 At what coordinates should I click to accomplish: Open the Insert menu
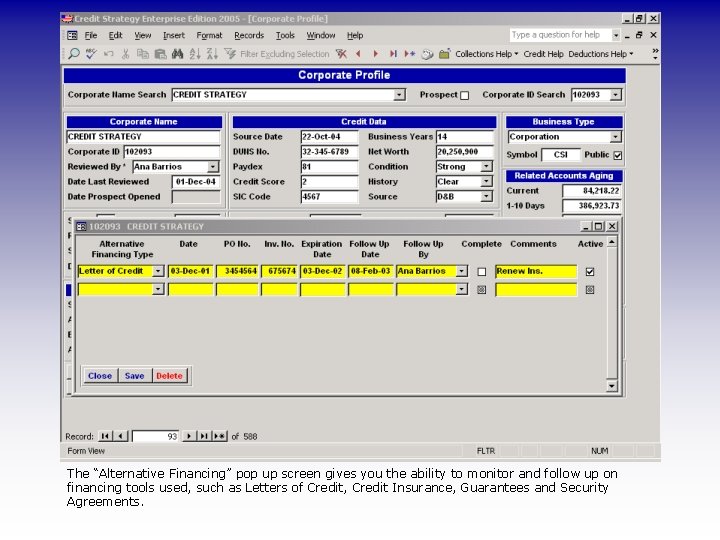click(x=174, y=35)
